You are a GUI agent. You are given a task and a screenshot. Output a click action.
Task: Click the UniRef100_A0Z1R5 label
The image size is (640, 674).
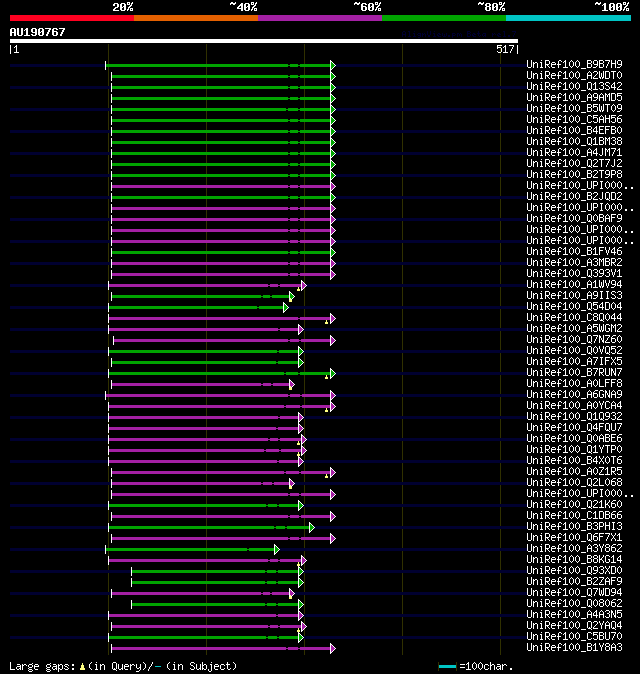(x=574, y=472)
